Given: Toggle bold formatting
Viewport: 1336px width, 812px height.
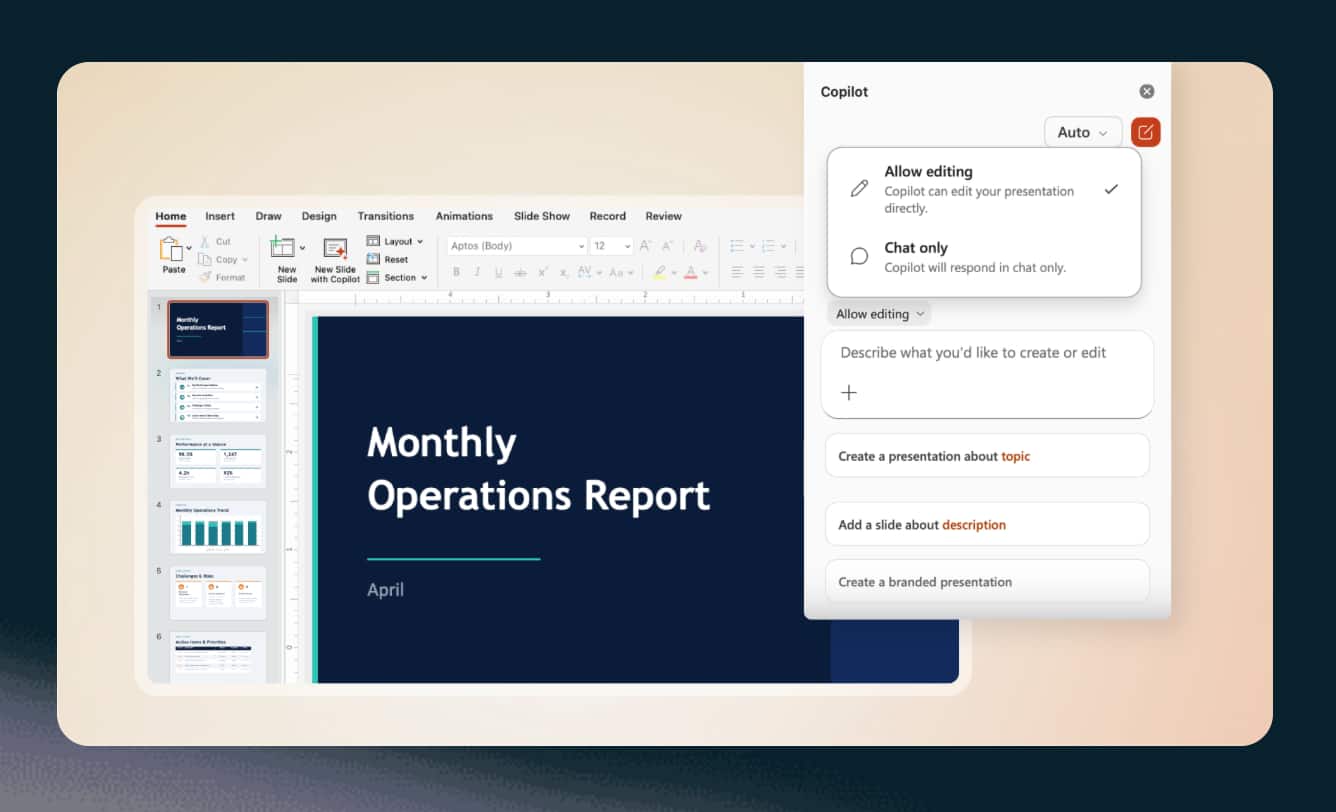Looking at the screenshot, I should [456, 272].
